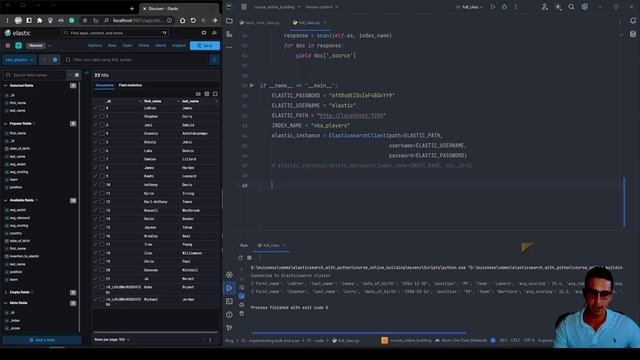640x360 pixels.
Task: Open the Structure tool window icon in PyCharm
Action: point(229,34)
